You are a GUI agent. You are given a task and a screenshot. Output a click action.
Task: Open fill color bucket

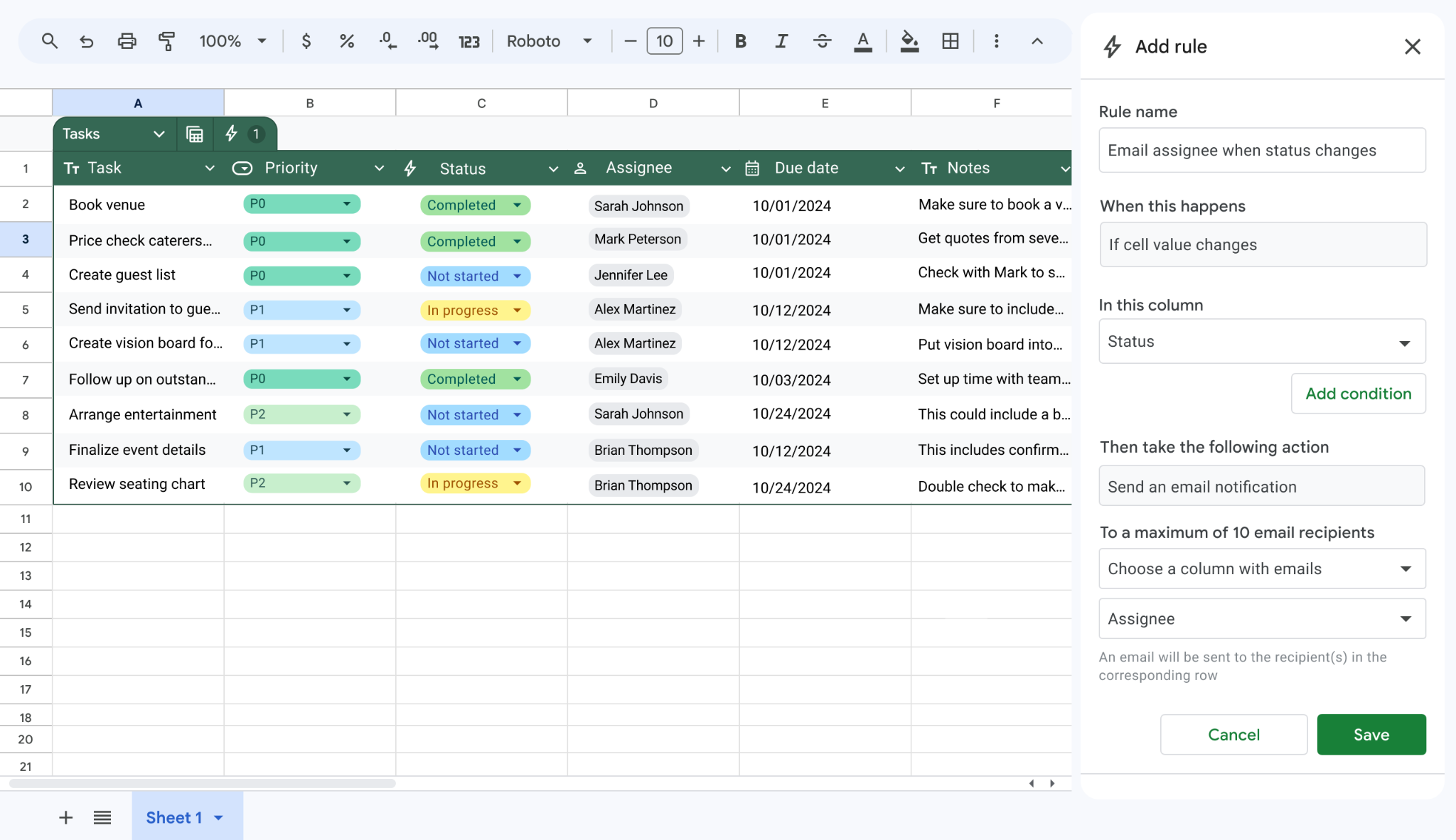pos(909,42)
